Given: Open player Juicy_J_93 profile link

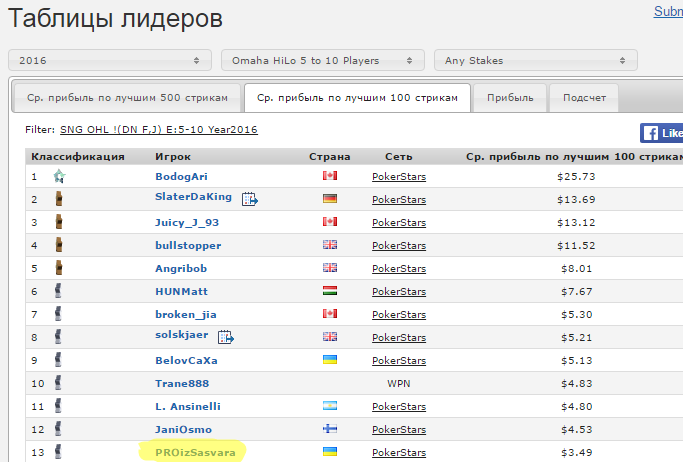Looking at the screenshot, I should [187, 223].
